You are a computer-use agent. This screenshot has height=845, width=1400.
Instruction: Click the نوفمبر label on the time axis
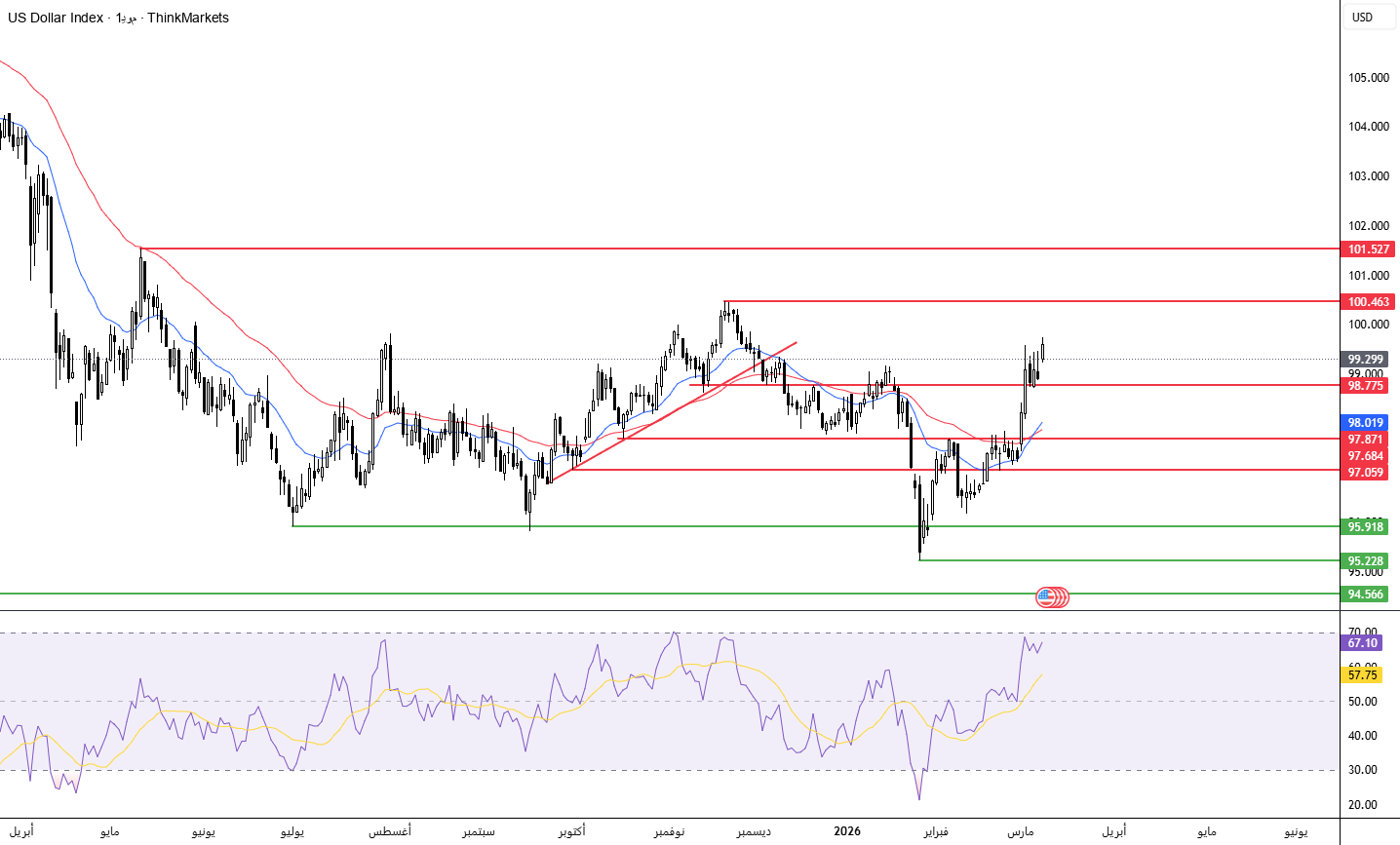click(x=669, y=831)
